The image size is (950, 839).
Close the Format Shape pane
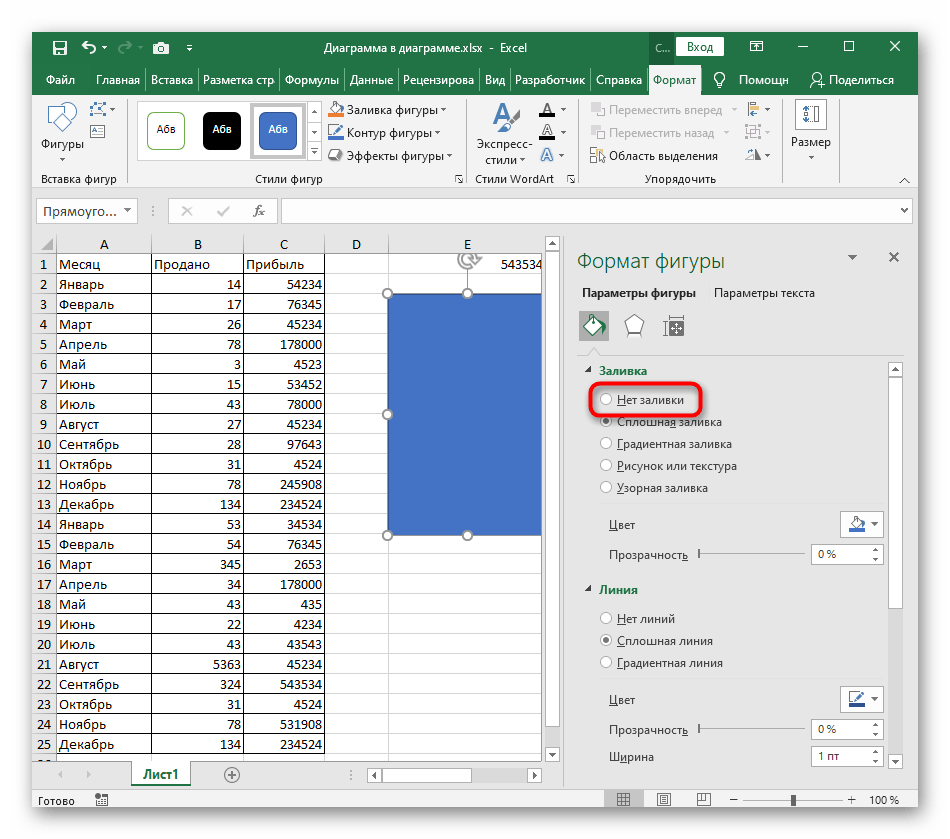893,258
